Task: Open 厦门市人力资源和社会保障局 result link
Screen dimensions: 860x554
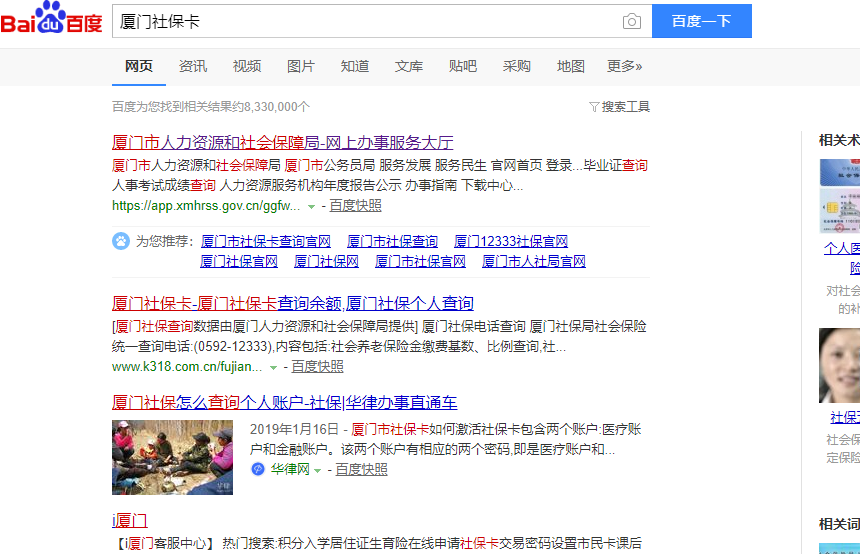Action: click(x=282, y=142)
